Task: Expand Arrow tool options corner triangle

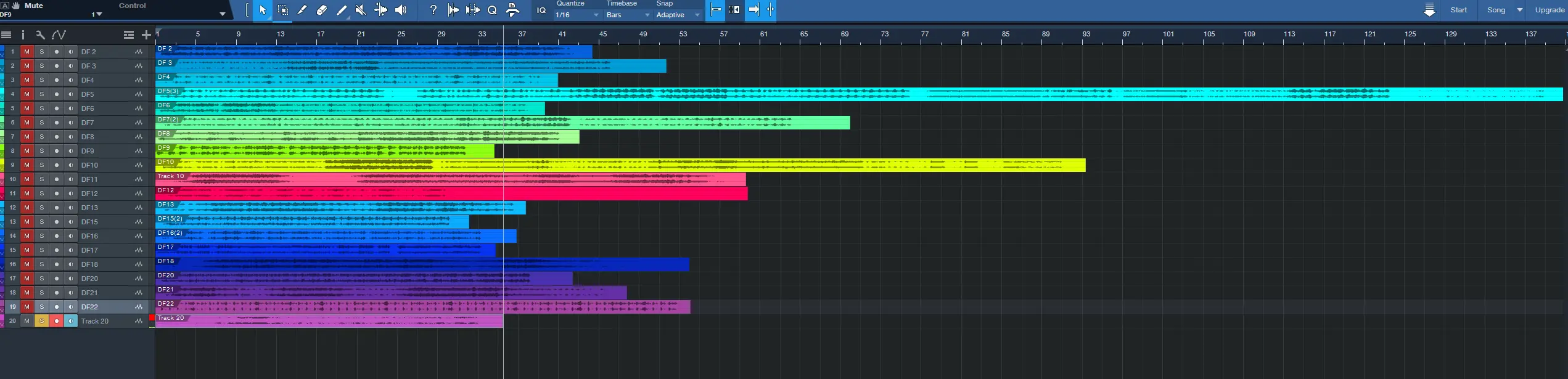Action: 269,18
